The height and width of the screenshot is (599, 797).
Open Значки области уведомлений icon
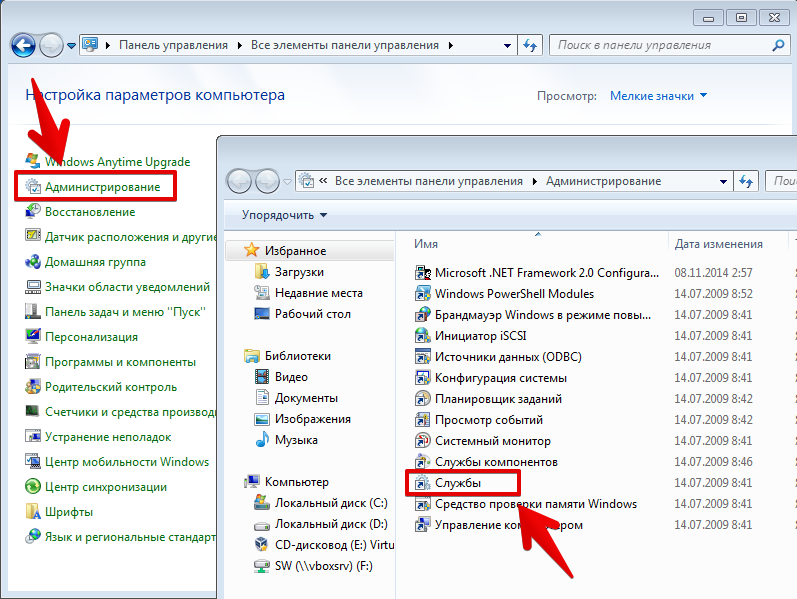(x=33, y=286)
